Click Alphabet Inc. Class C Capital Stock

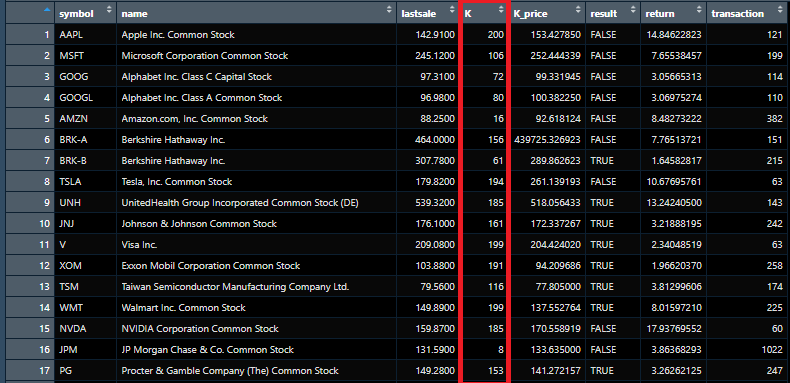[196, 77]
